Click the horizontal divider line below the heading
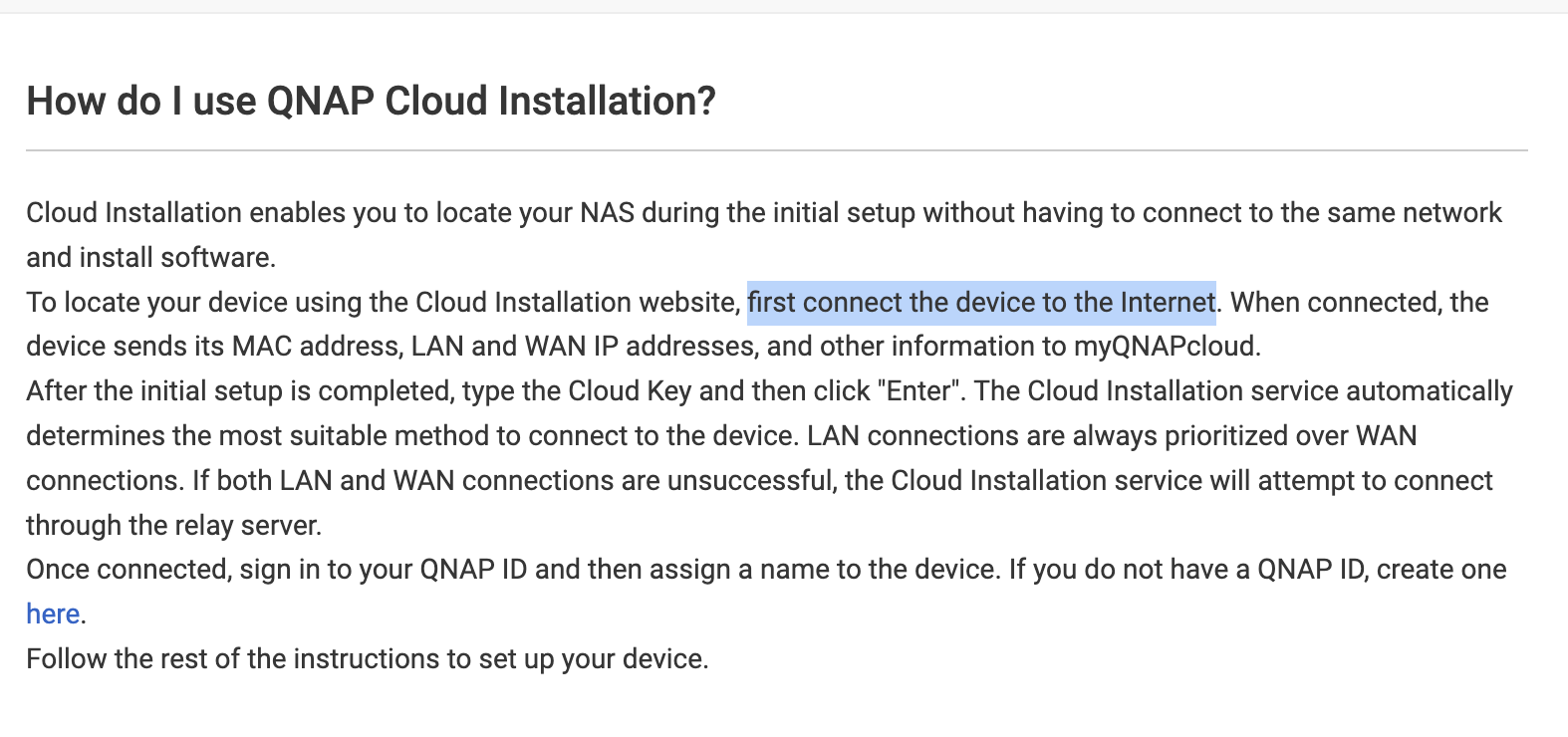 (777, 150)
